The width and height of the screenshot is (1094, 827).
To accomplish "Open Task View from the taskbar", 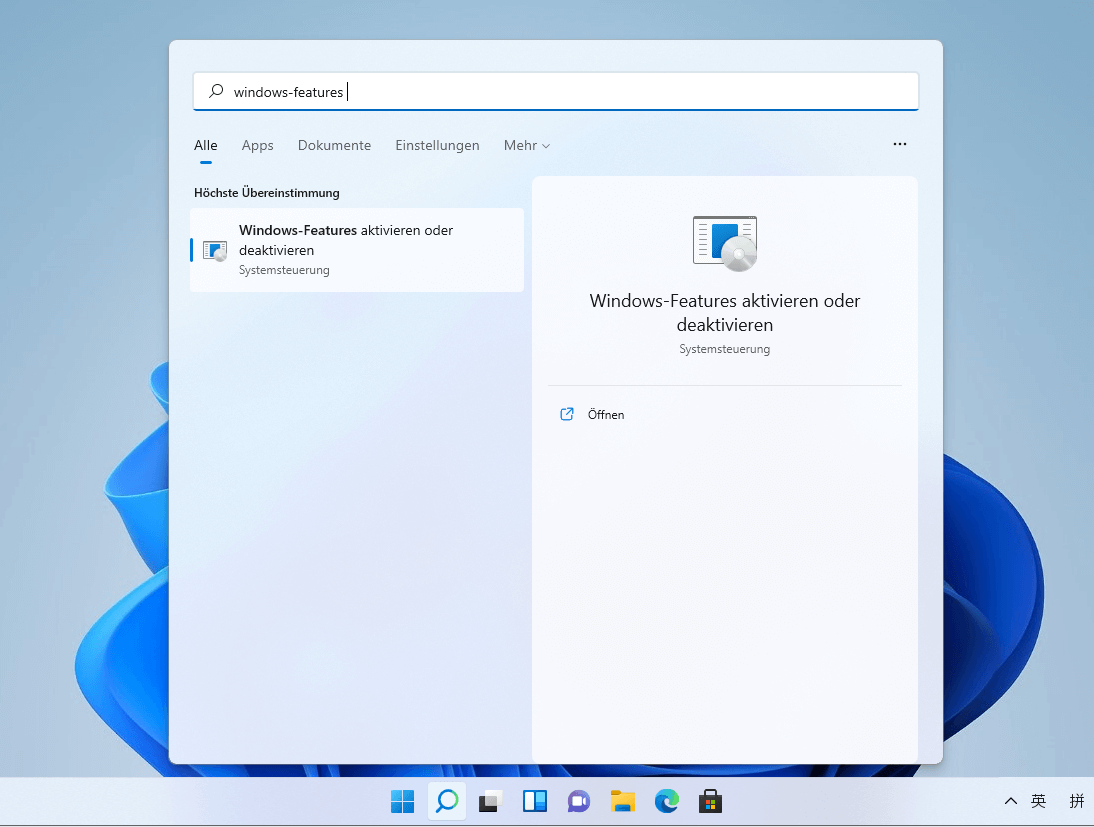I will tap(490, 801).
